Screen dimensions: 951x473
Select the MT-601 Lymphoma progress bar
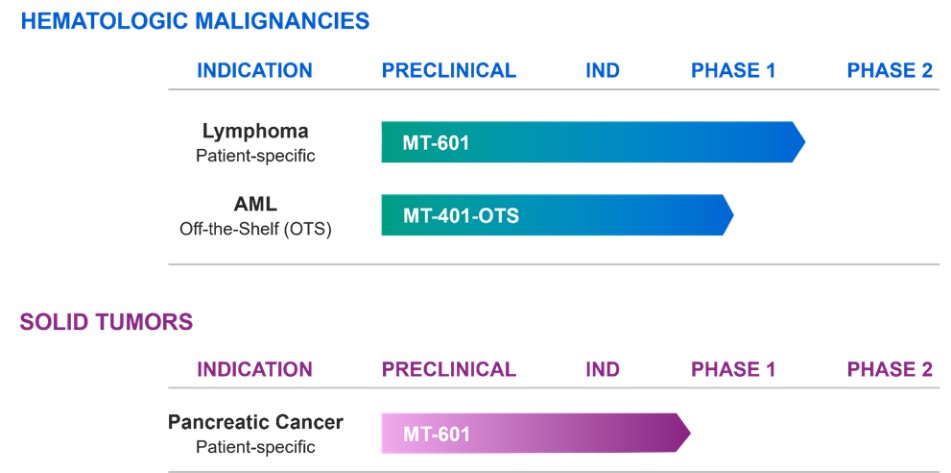(x=590, y=142)
